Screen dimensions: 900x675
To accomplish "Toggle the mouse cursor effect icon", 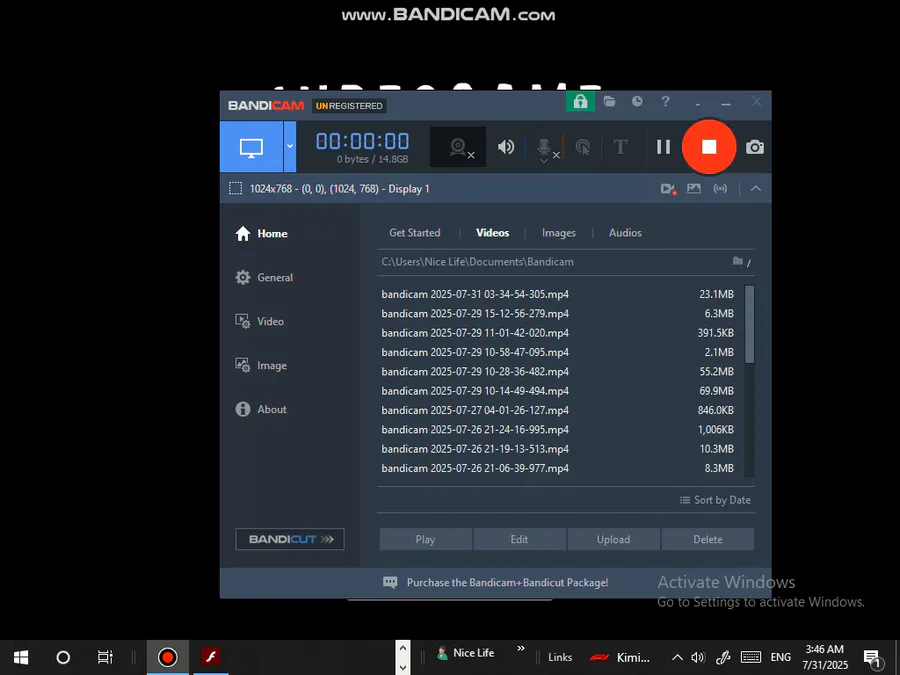I will point(583,147).
